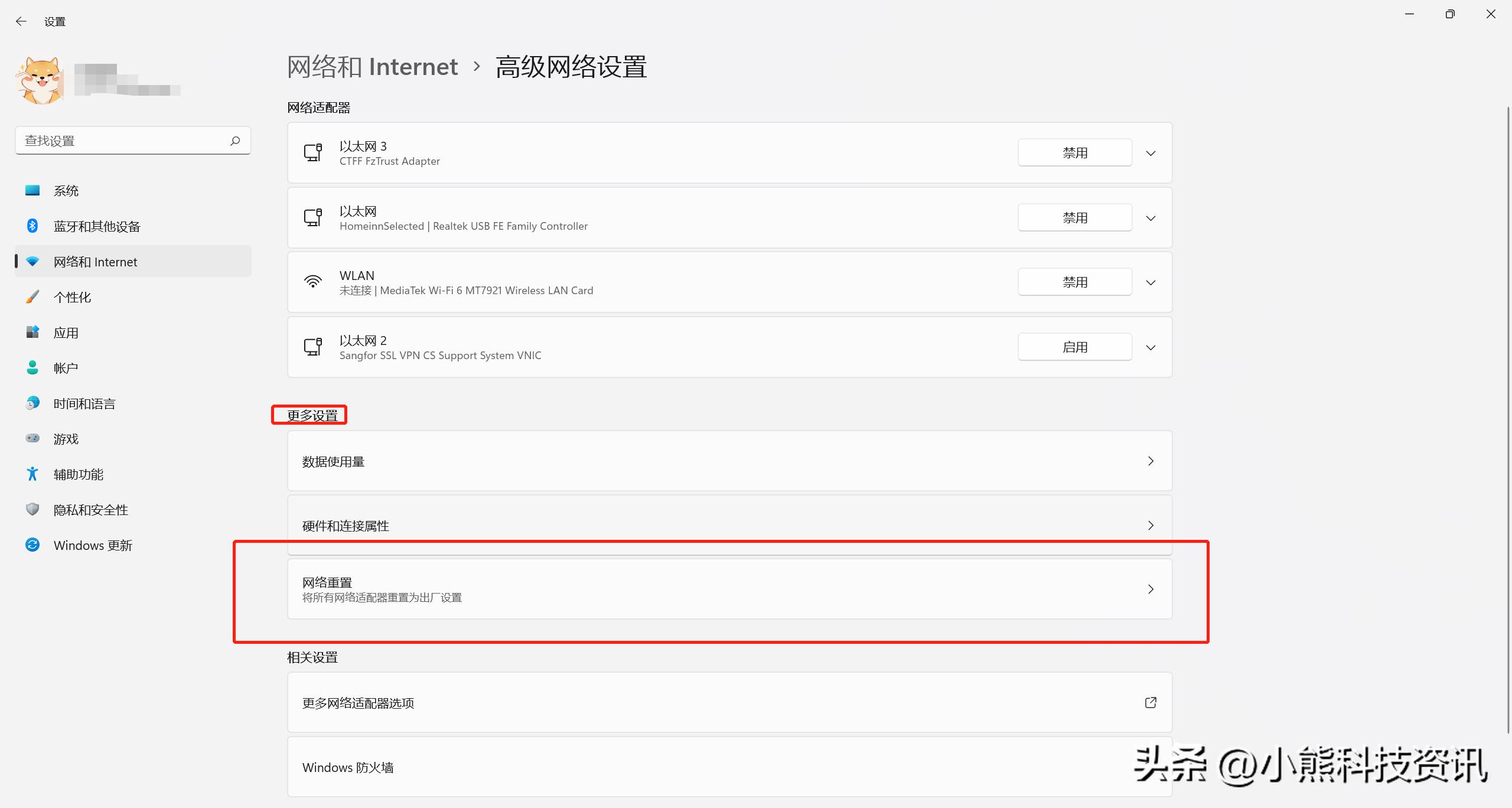Expand the HomeinnSelected Ethernet adapter details

point(1150,217)
